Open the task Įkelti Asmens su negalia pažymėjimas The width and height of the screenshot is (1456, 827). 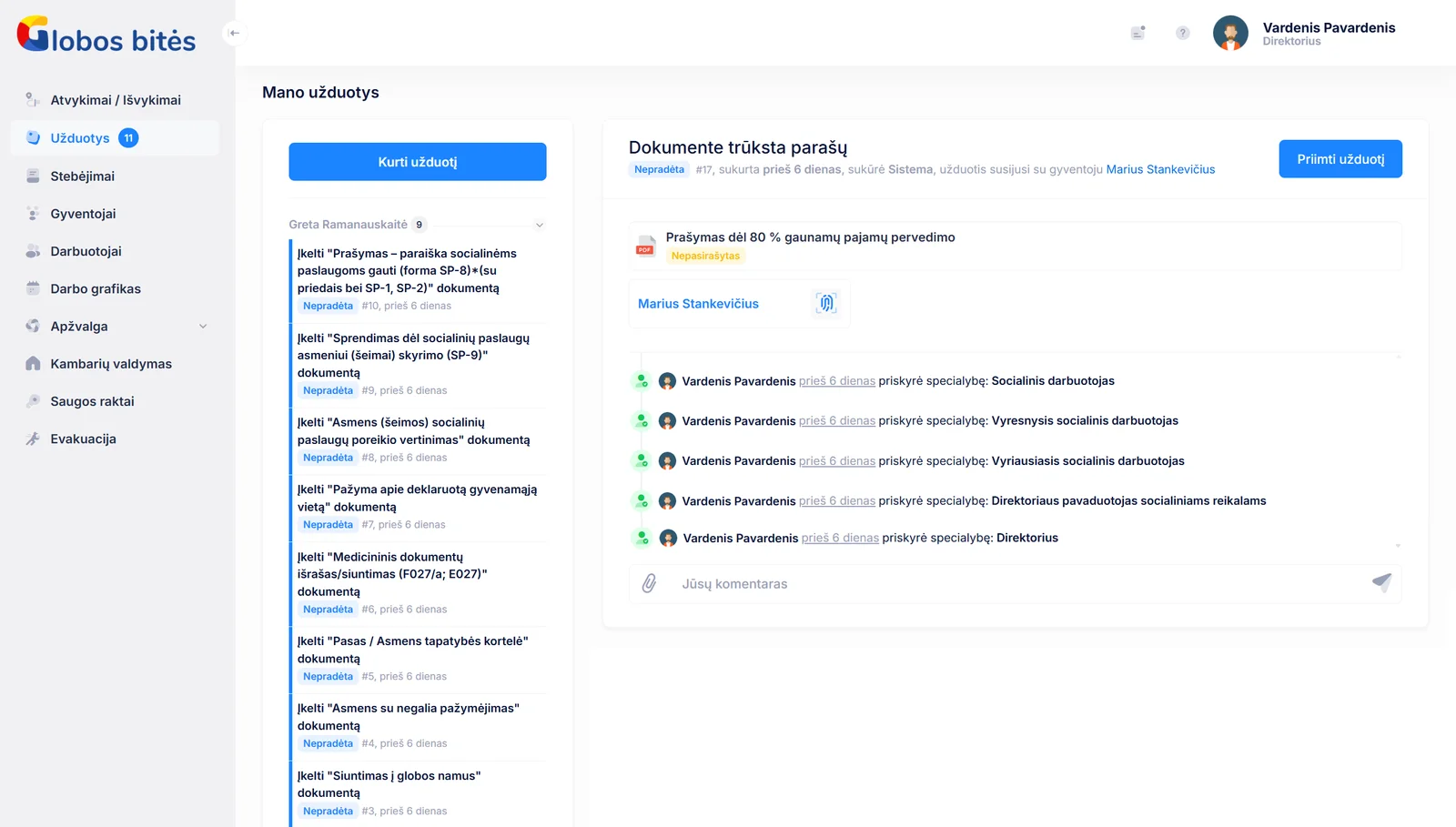[419, 726]
